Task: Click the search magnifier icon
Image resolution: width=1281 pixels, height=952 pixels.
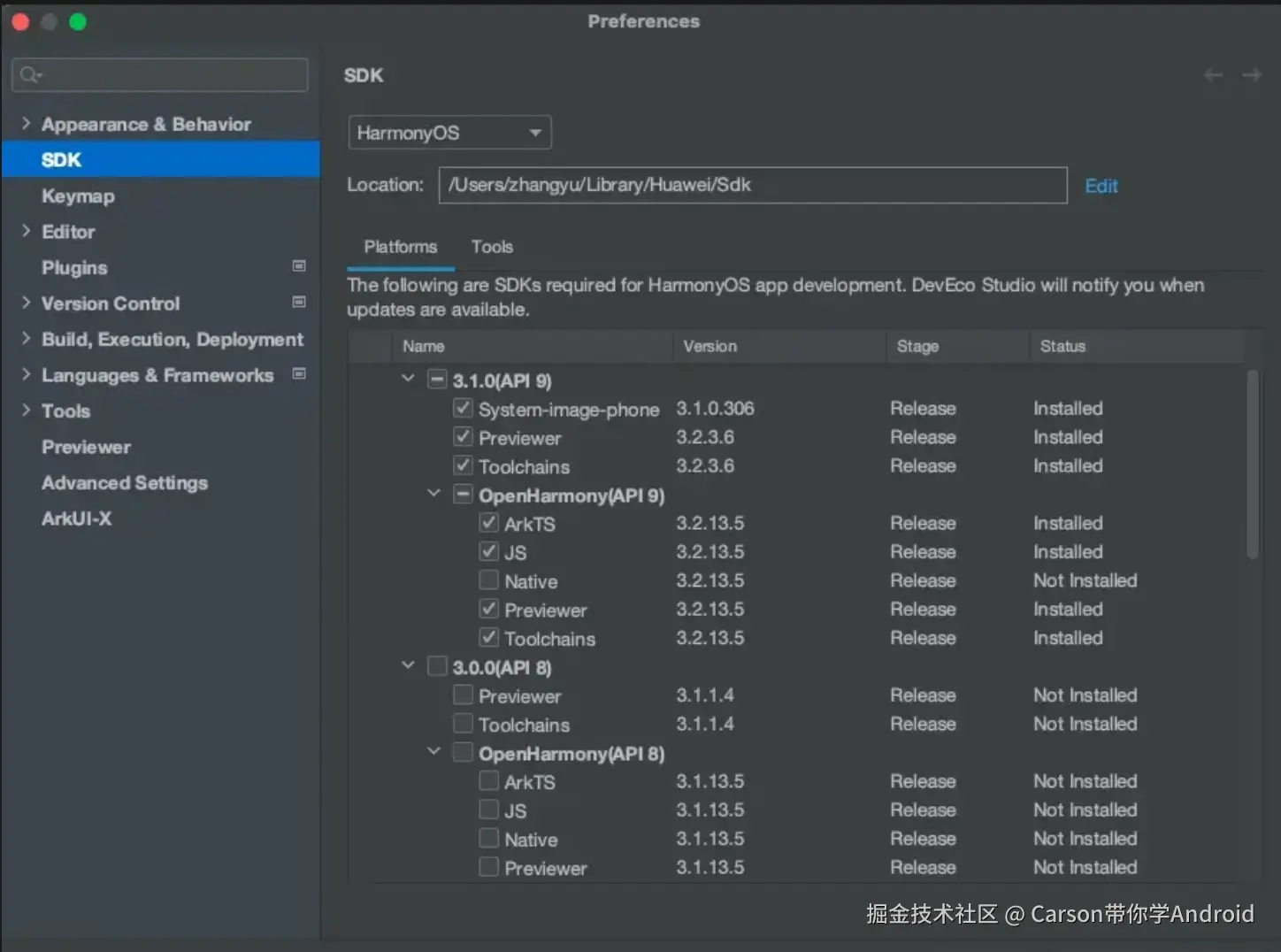Action: click(30, 75)
